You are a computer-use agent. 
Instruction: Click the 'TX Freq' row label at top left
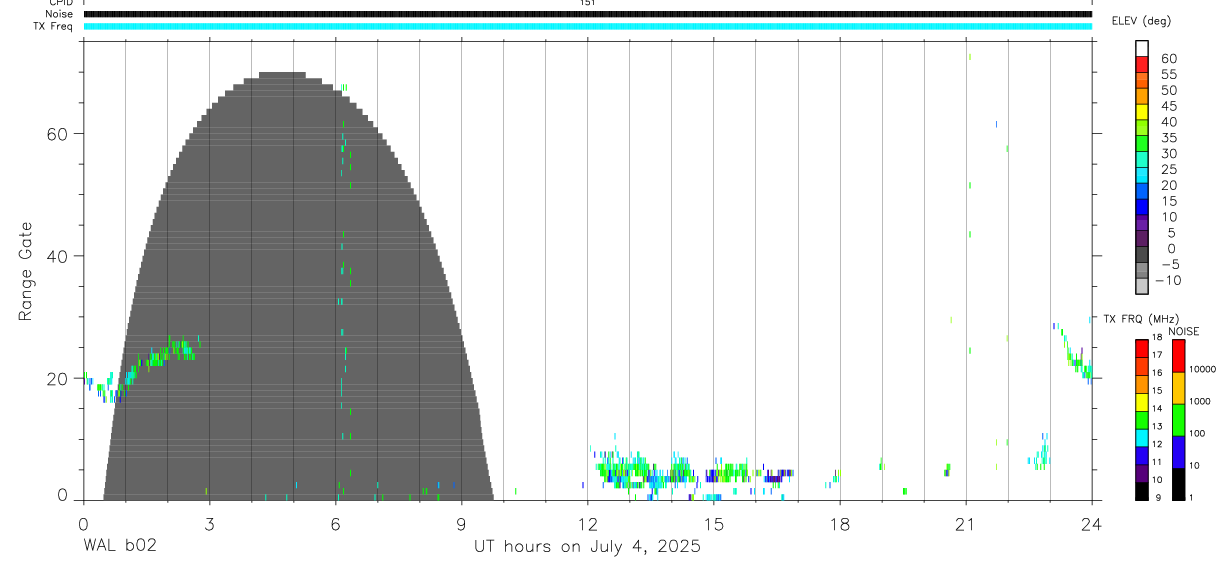[55, 26]
